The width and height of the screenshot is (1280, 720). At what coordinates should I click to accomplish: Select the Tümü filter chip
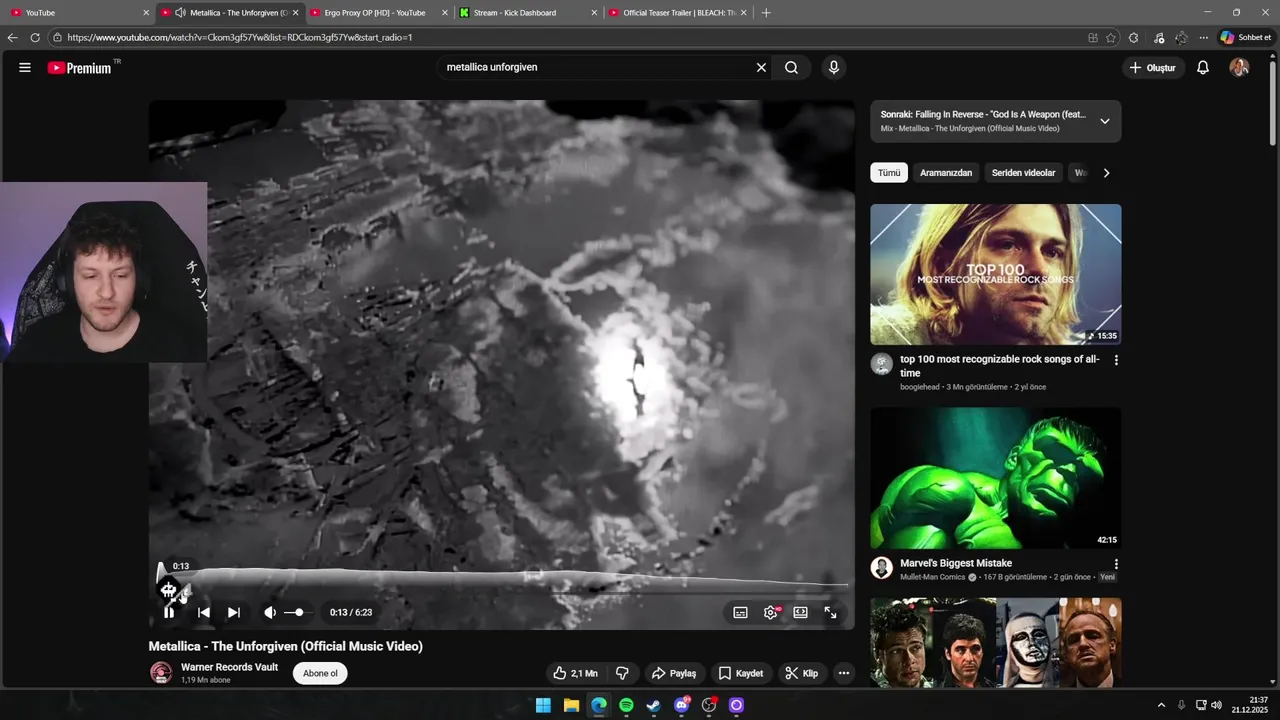(x=889, y=173)
